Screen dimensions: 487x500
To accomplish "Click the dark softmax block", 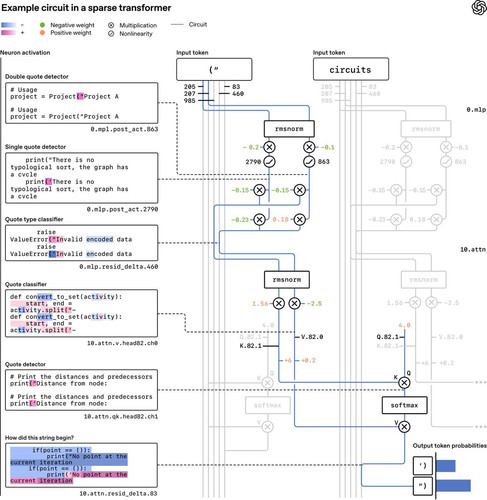I will coord(404,405).
